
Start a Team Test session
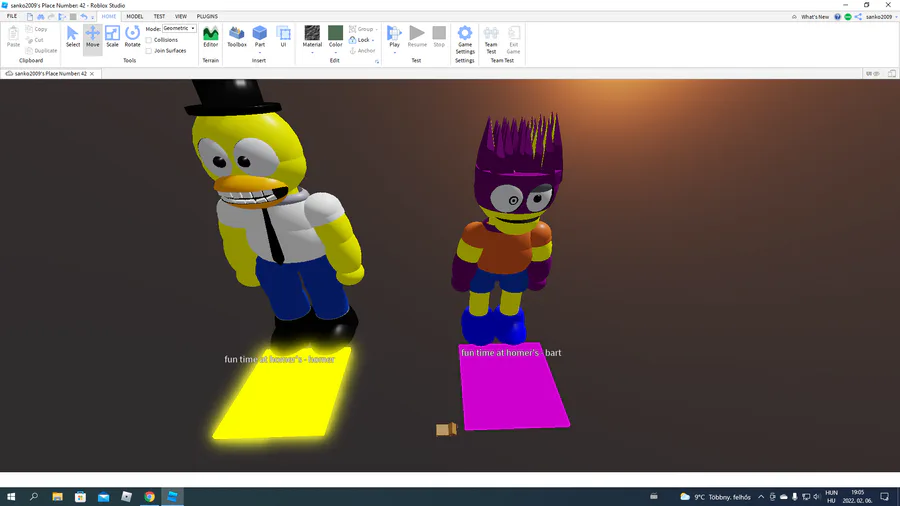pyautogui.click(x=491, y=40)
